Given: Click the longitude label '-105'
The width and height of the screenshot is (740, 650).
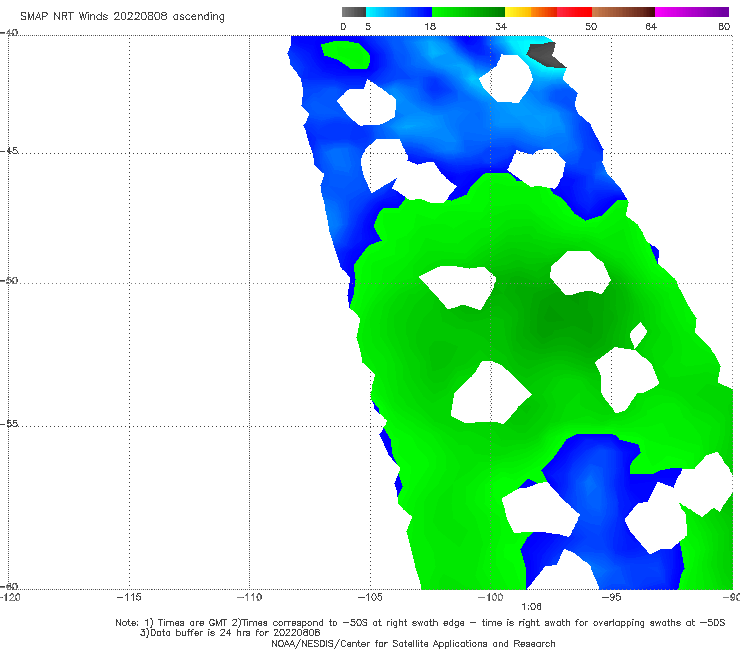Looking at the screenshot, I should click(370, 597).
